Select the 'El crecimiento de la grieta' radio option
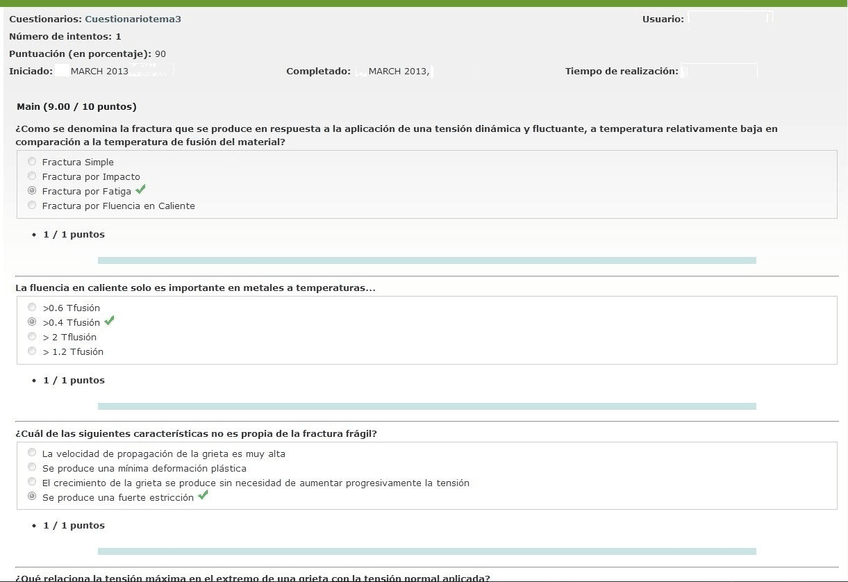 tap(33, 482)
